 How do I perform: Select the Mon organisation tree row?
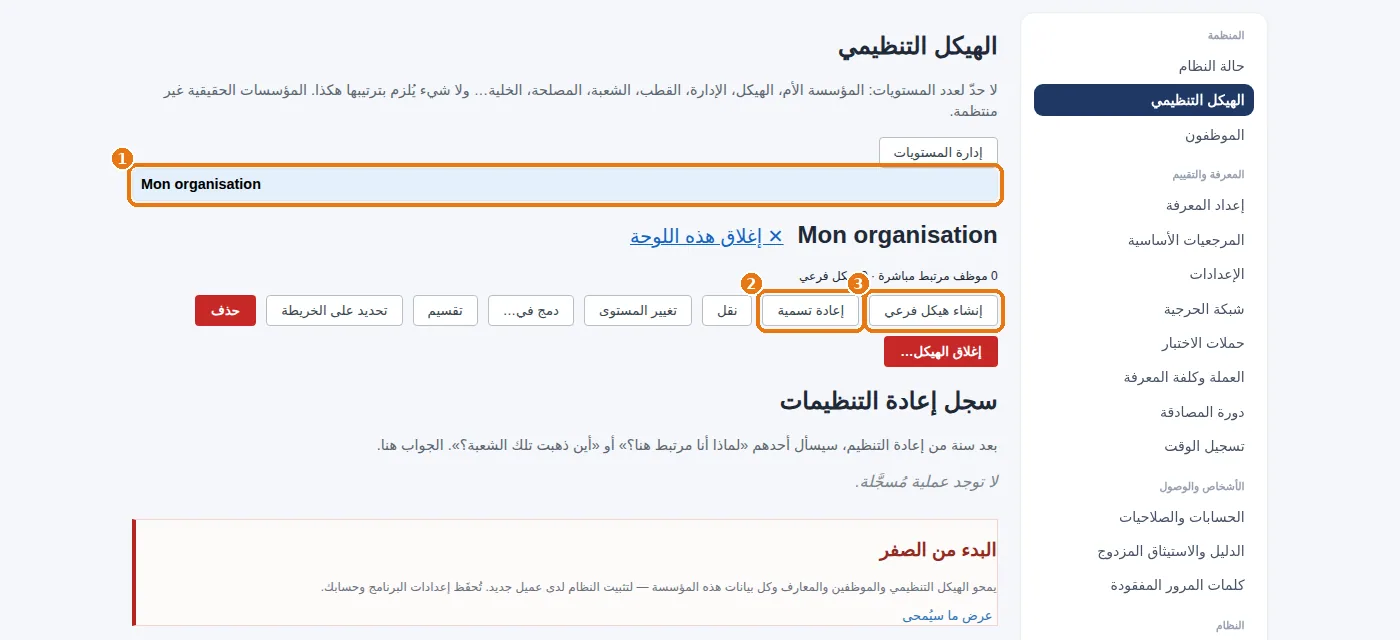click(x=566, y=184)
